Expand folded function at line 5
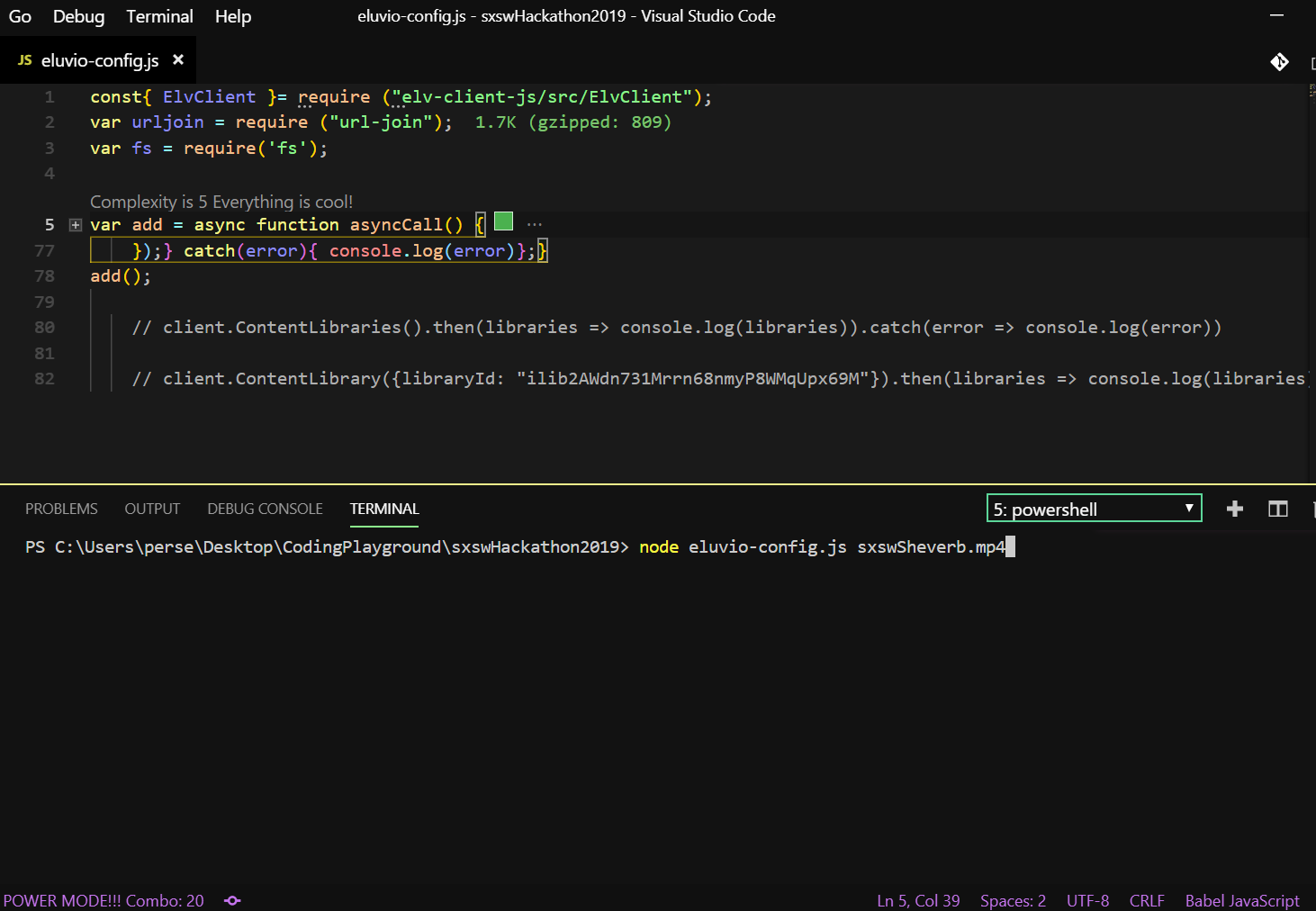This screenshot has width=1316, height=911. coord(76,225)
